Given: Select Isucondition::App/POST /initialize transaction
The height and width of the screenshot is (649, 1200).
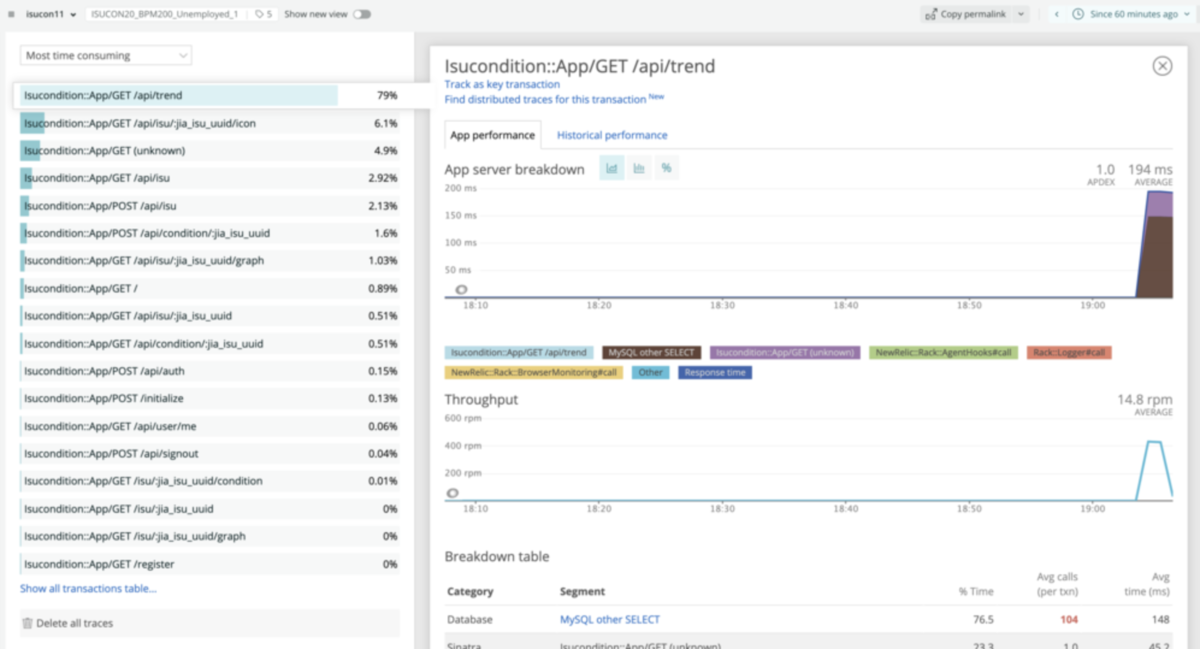Looking at the screenshot, I should pos(210,398).
